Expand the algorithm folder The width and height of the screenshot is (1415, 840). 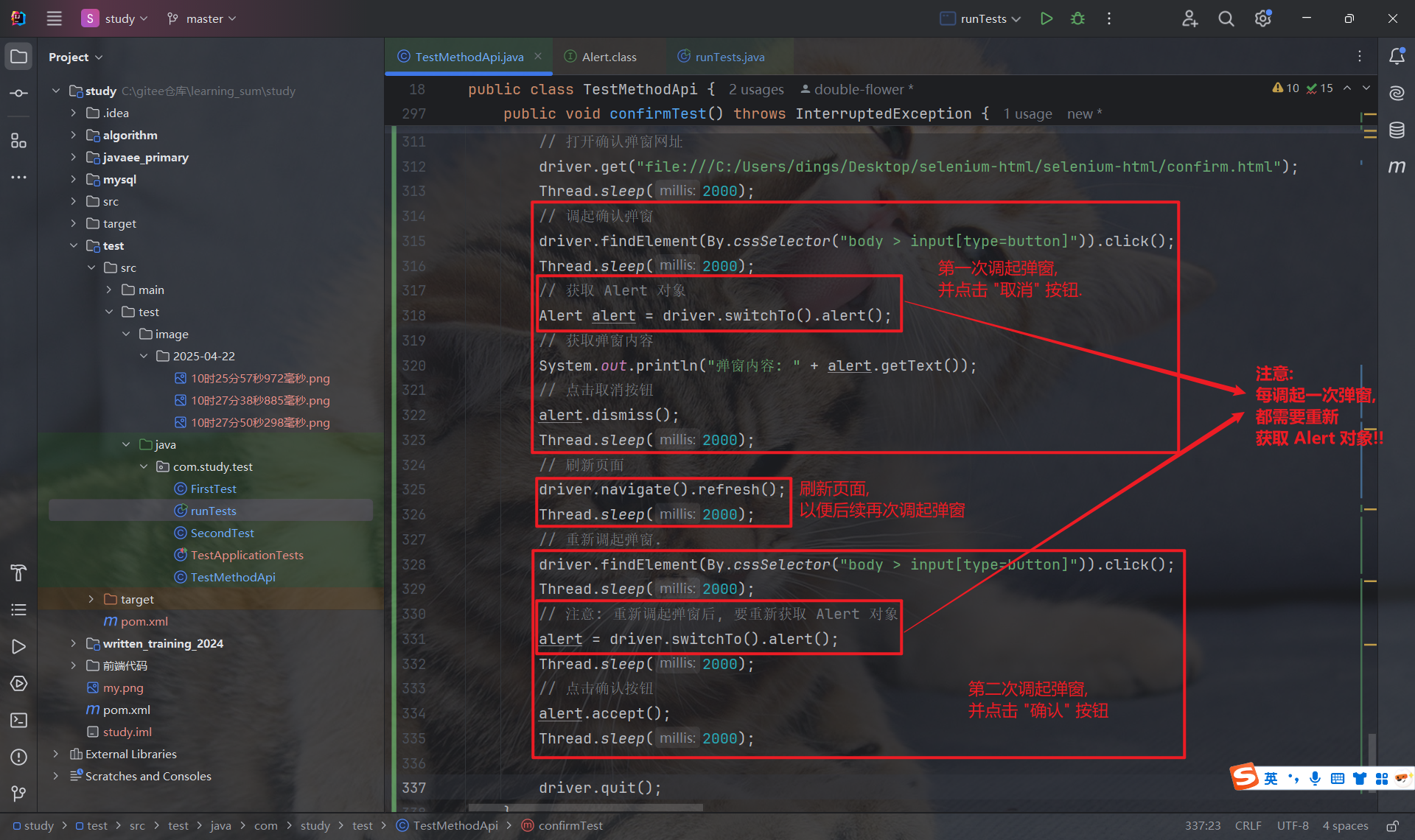click(73, 135)
